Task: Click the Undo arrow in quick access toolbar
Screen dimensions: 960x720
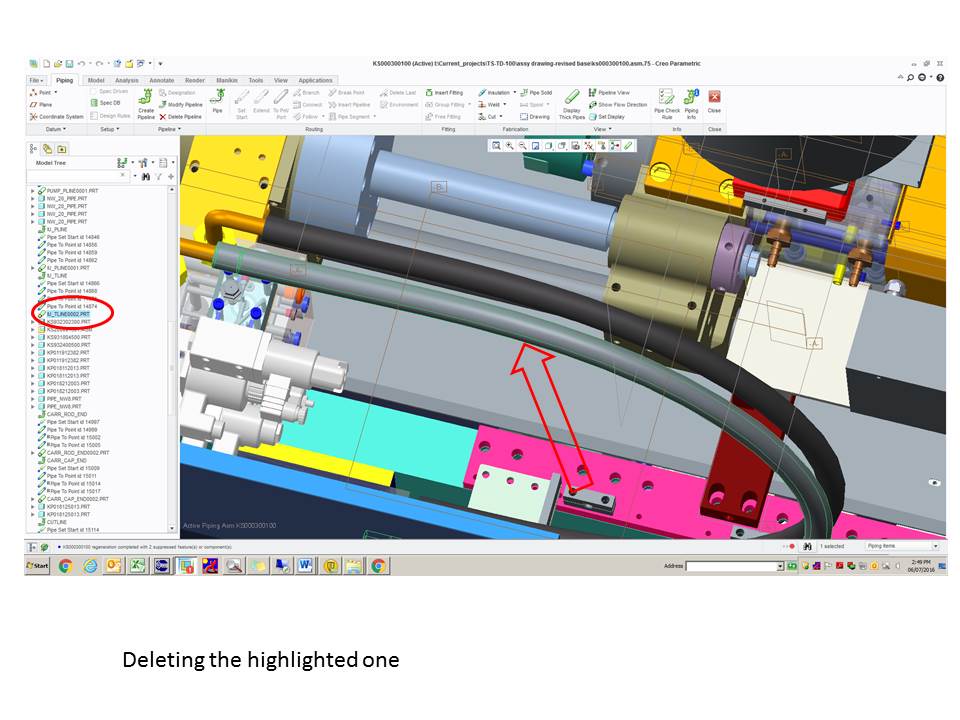Action: point(81,64)
